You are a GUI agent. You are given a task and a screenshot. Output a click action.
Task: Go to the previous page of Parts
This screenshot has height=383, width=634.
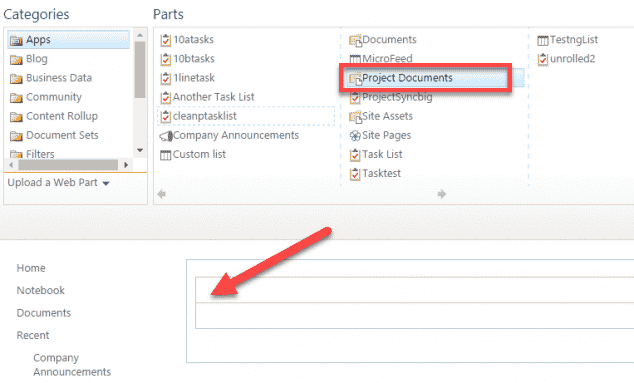(x=162, y=194)
